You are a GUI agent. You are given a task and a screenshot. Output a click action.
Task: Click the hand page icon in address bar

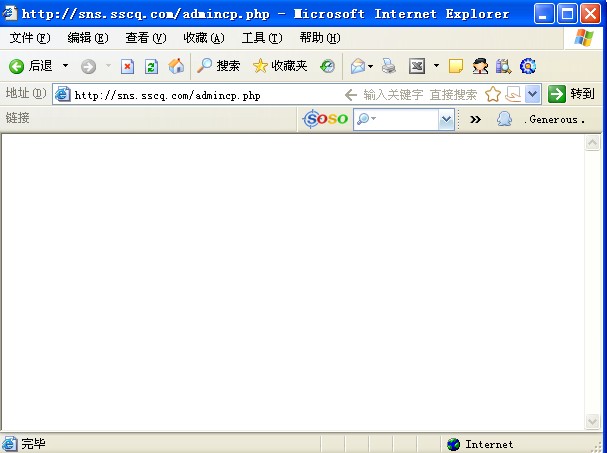pos(513,94)
